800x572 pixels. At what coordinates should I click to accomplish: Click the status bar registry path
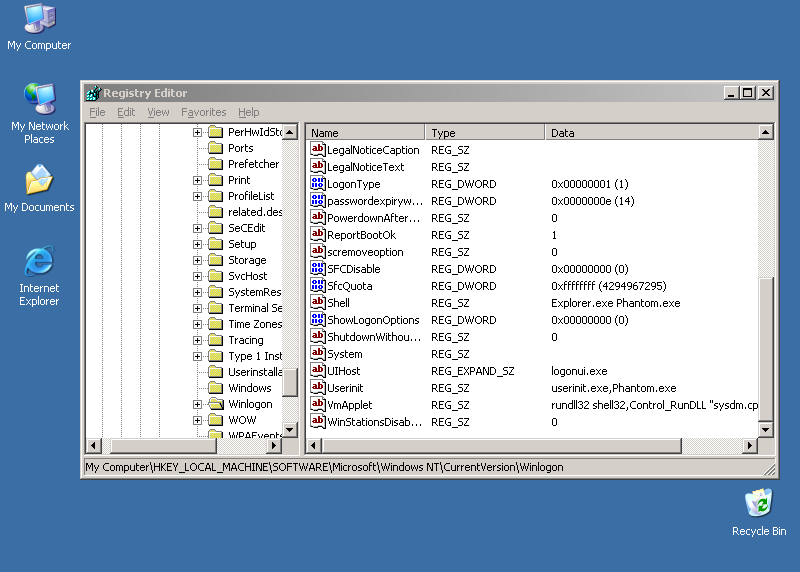coord(324,467)
